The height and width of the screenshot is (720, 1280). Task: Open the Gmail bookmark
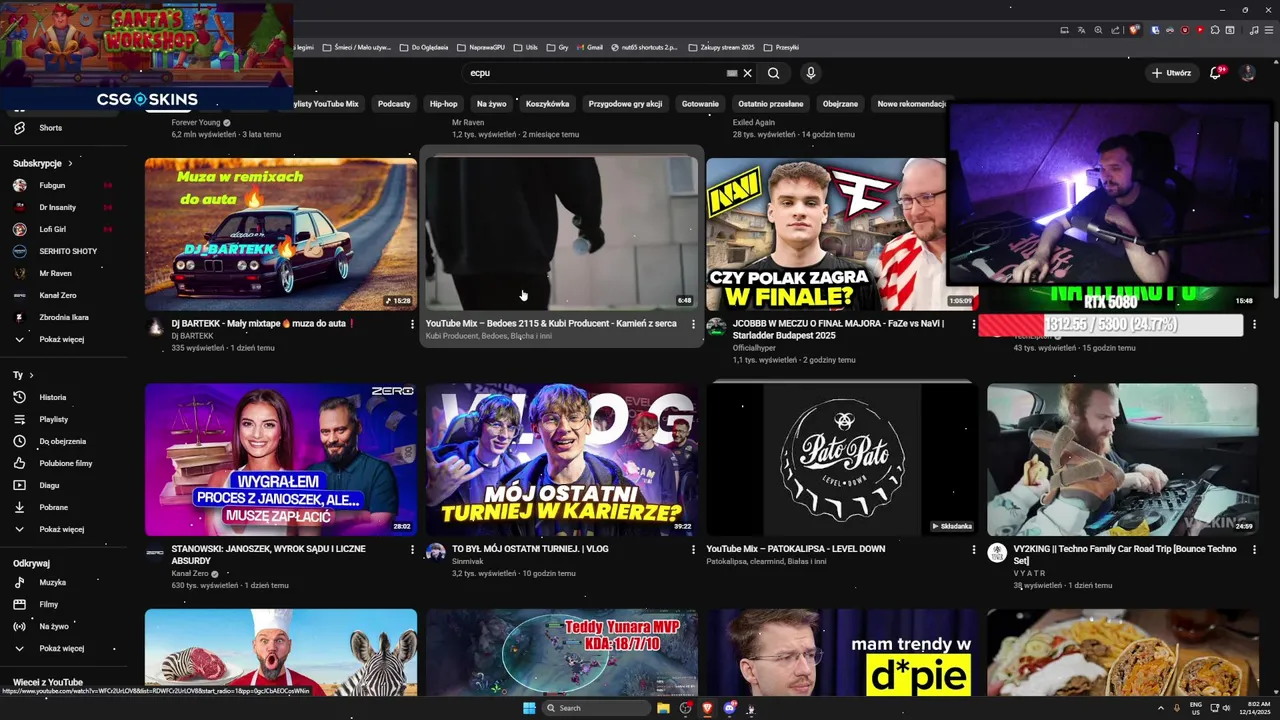tap(589, 47)
